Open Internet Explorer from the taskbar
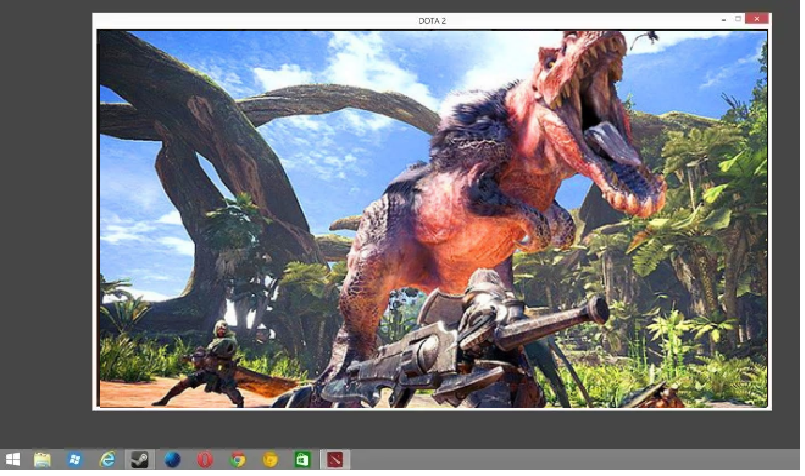Screen dimensions: 805x476 107,460
